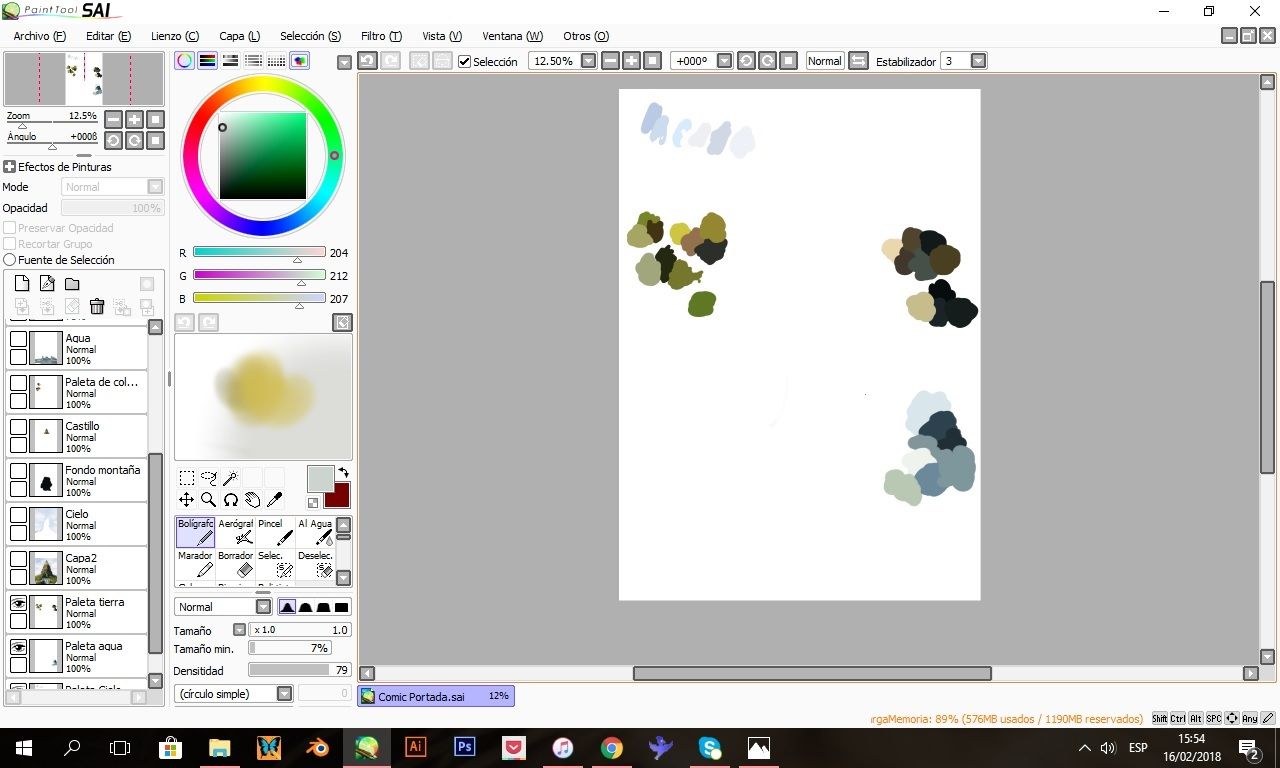
Task: Show the Castillo layer
Action: (x=18, y=428)
